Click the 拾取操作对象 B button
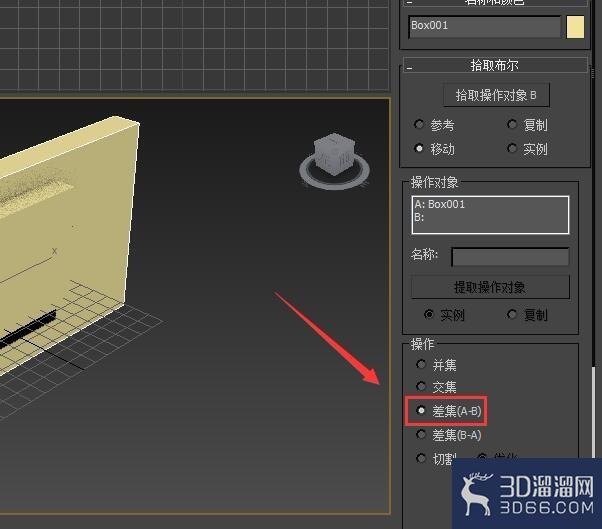The width and height of the screenshot is (602, 529). pos(496,95)
